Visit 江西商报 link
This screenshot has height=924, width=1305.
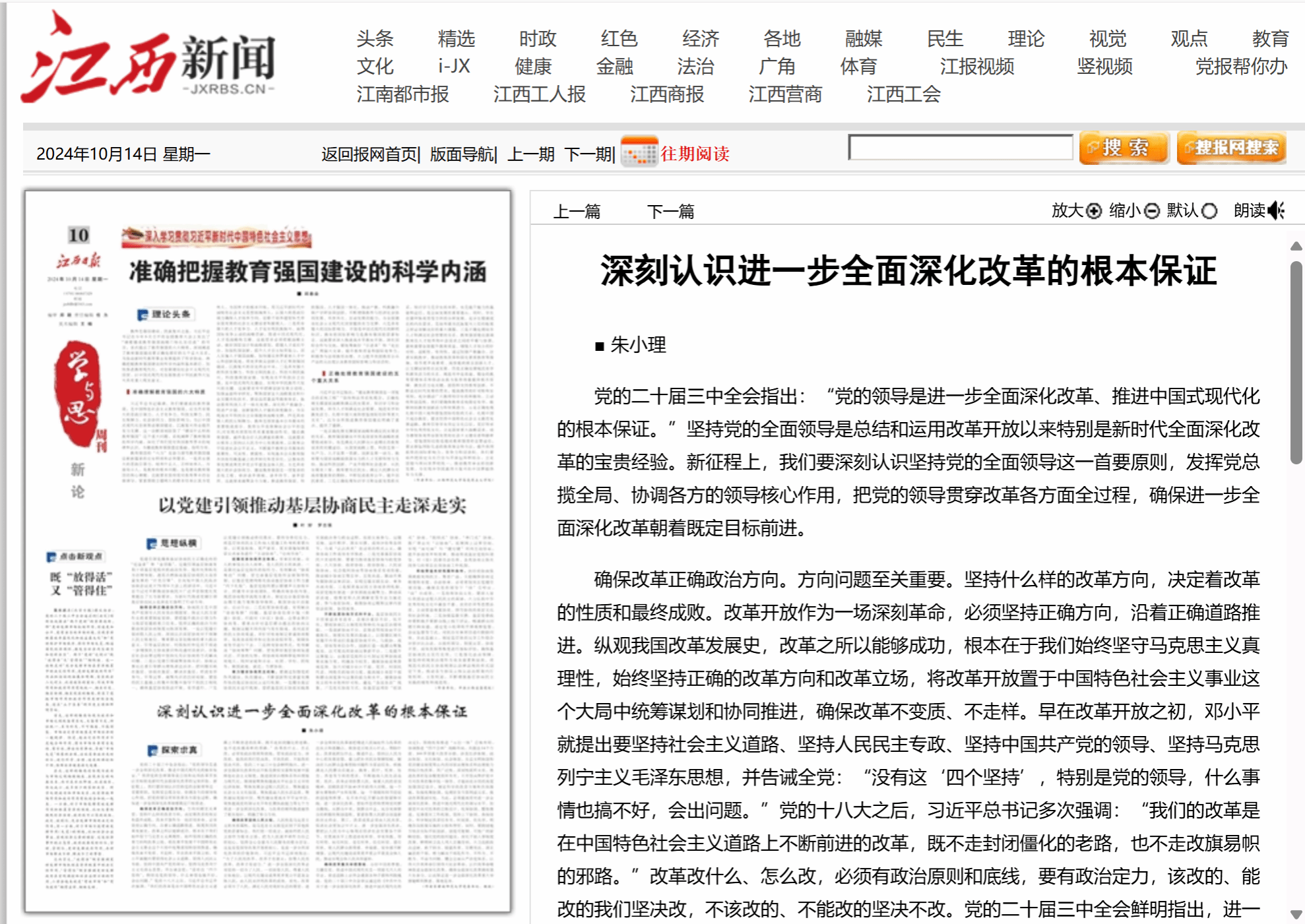click(x=667, y=94)
